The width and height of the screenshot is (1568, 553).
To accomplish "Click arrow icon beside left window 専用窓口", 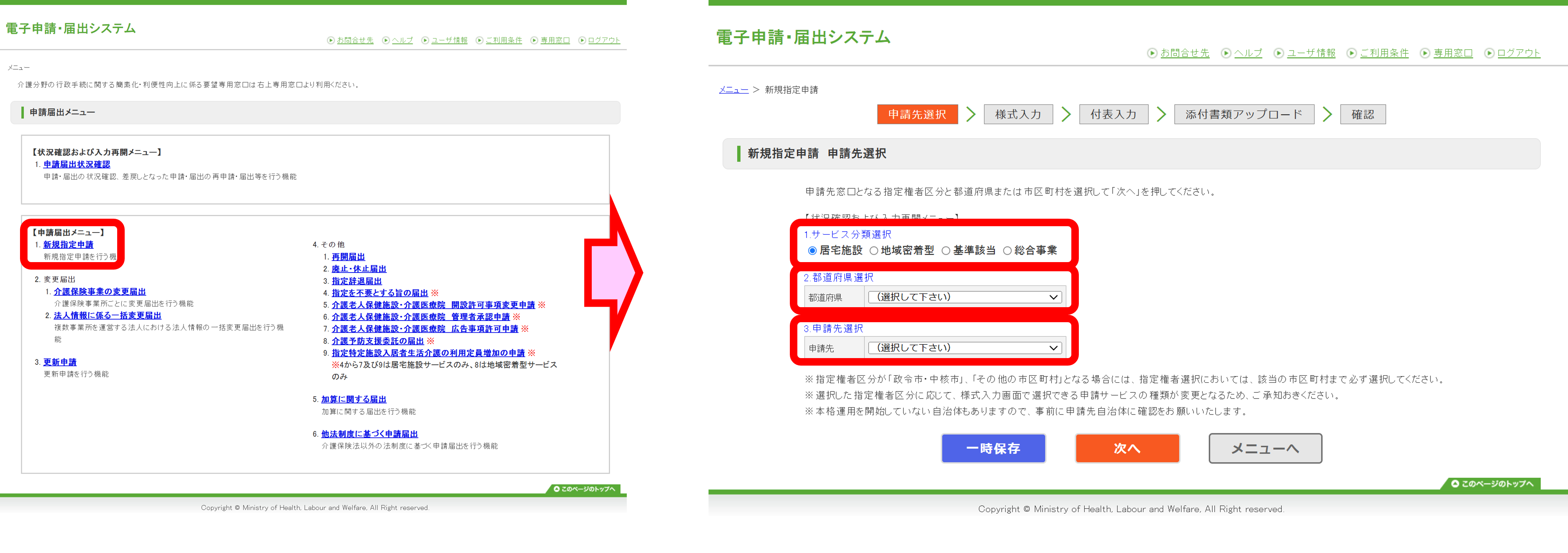I will 535,40.
